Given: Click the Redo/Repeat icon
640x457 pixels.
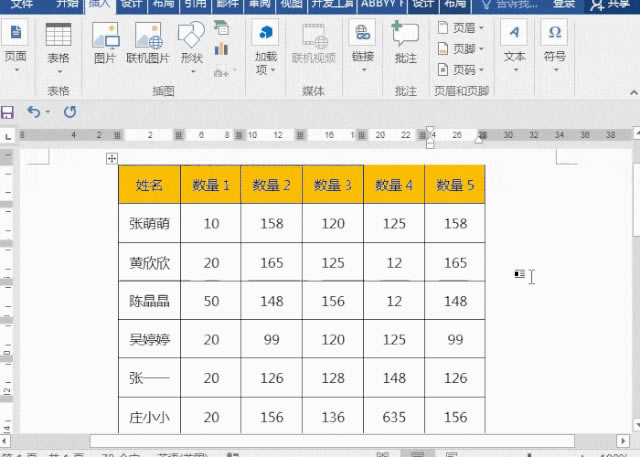Looking at the screenshot, I should click(x=70, y=112).
